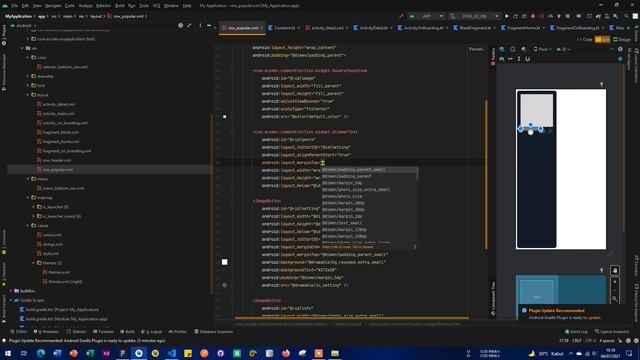Open the Terminal tool window
Screen dimensions: 640x360
(x=104, y=331)
